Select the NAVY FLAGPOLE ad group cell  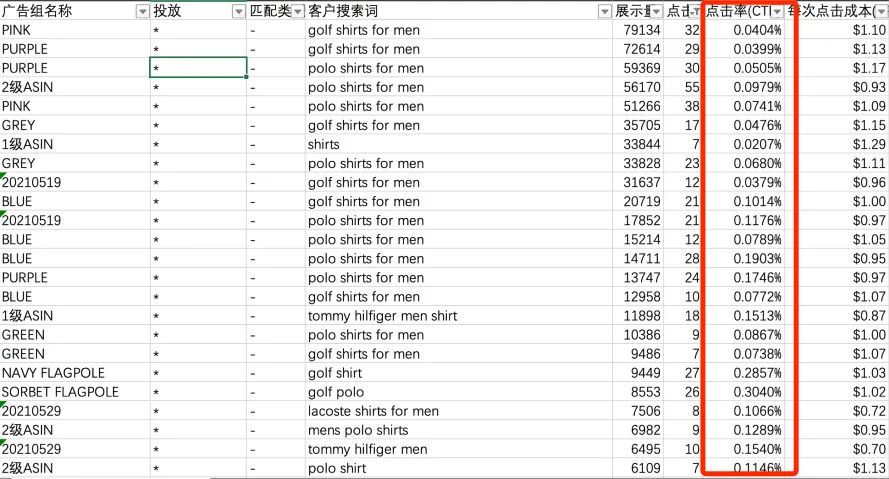[75, 373]
